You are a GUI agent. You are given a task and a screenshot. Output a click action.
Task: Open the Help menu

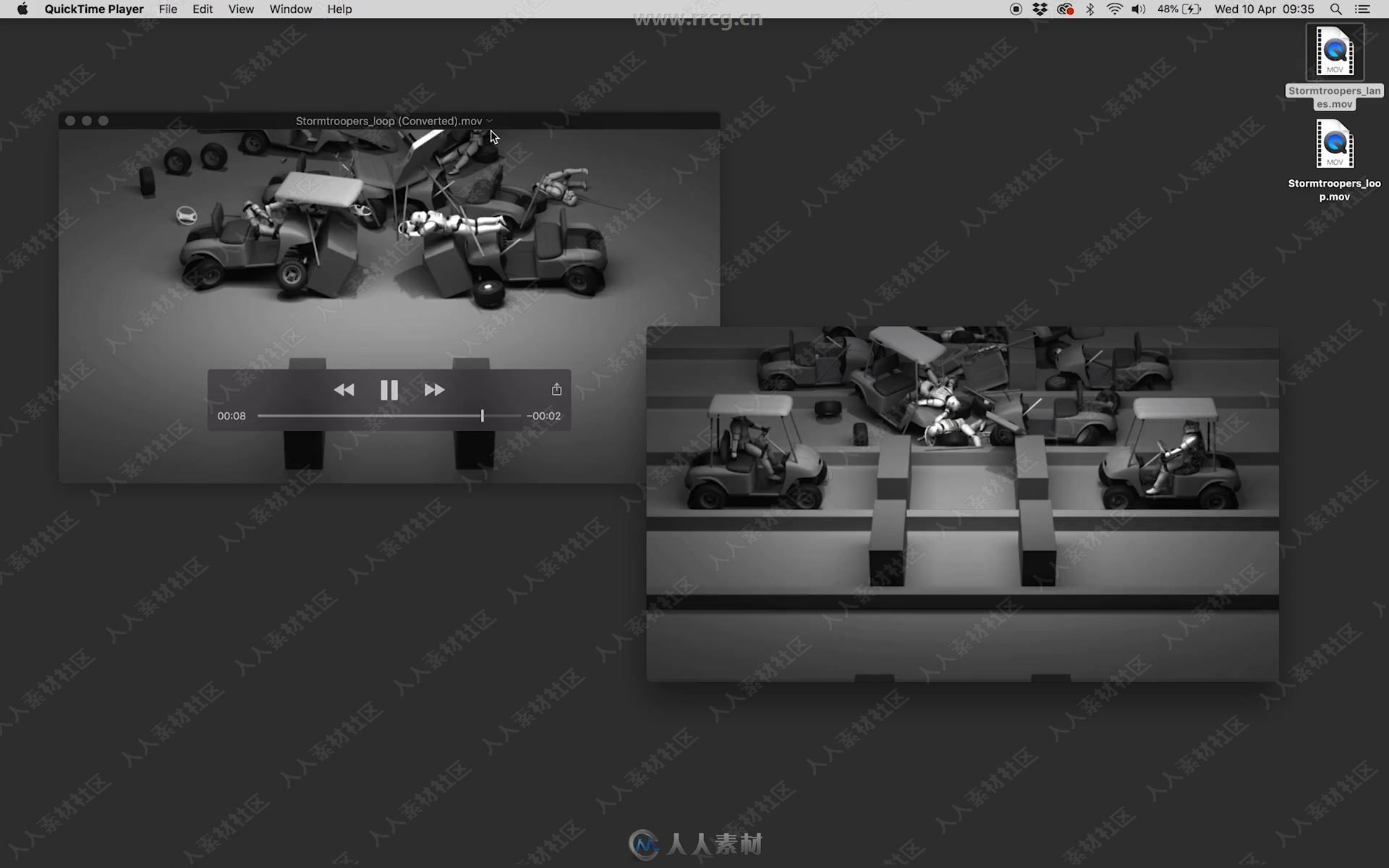pyautogui.click(x=339, y=9)
